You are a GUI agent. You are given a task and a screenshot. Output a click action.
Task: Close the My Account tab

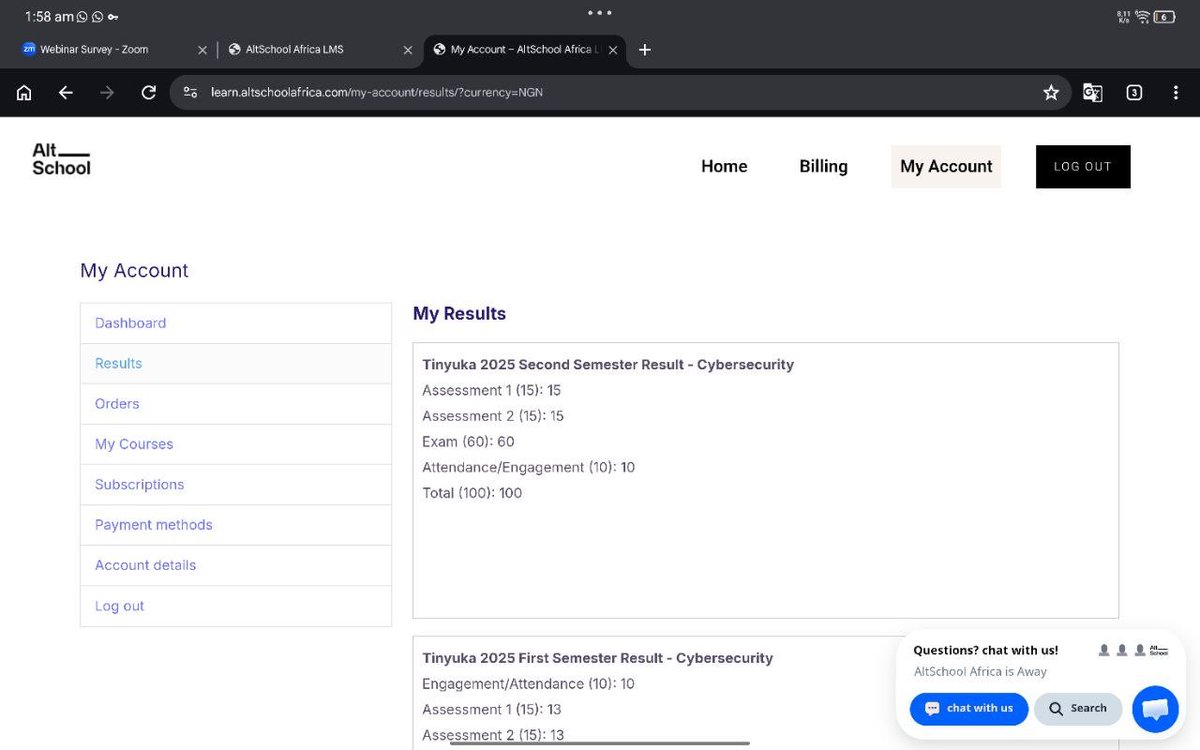[613, 49]
